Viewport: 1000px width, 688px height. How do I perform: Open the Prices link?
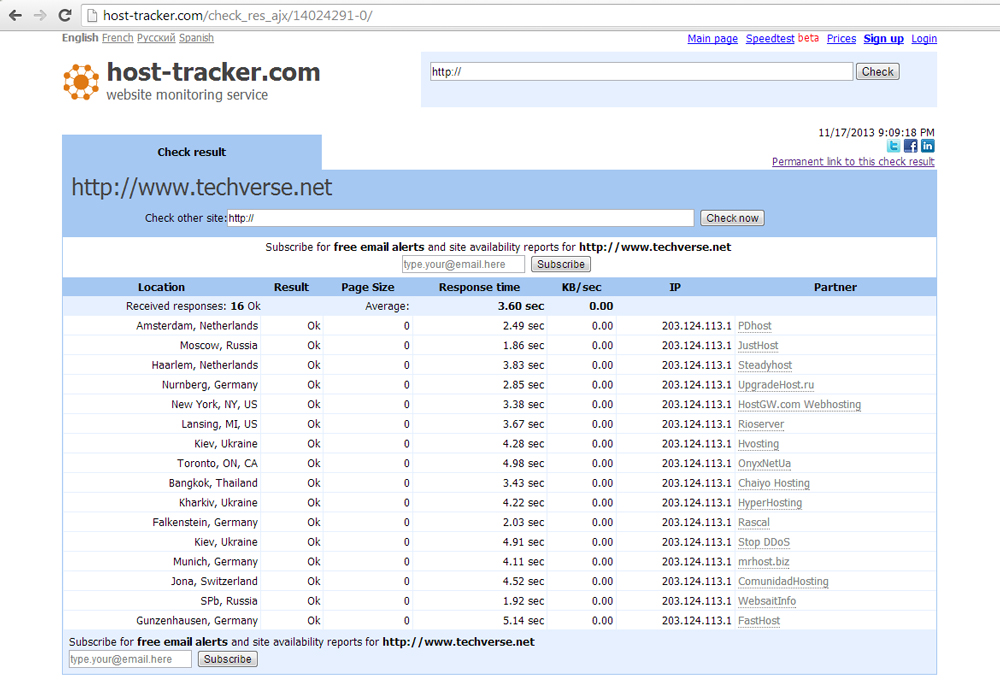(841, 39)
